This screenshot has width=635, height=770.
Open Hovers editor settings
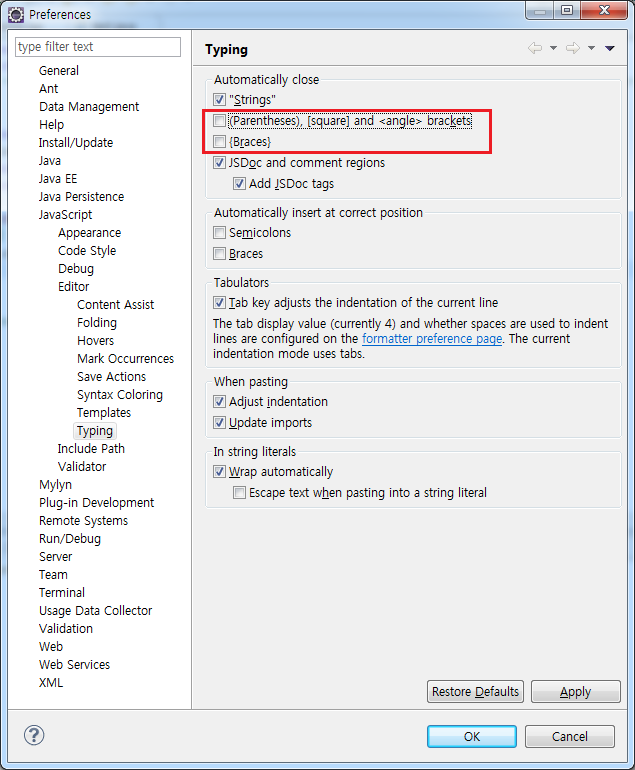[x=95, y=341]
